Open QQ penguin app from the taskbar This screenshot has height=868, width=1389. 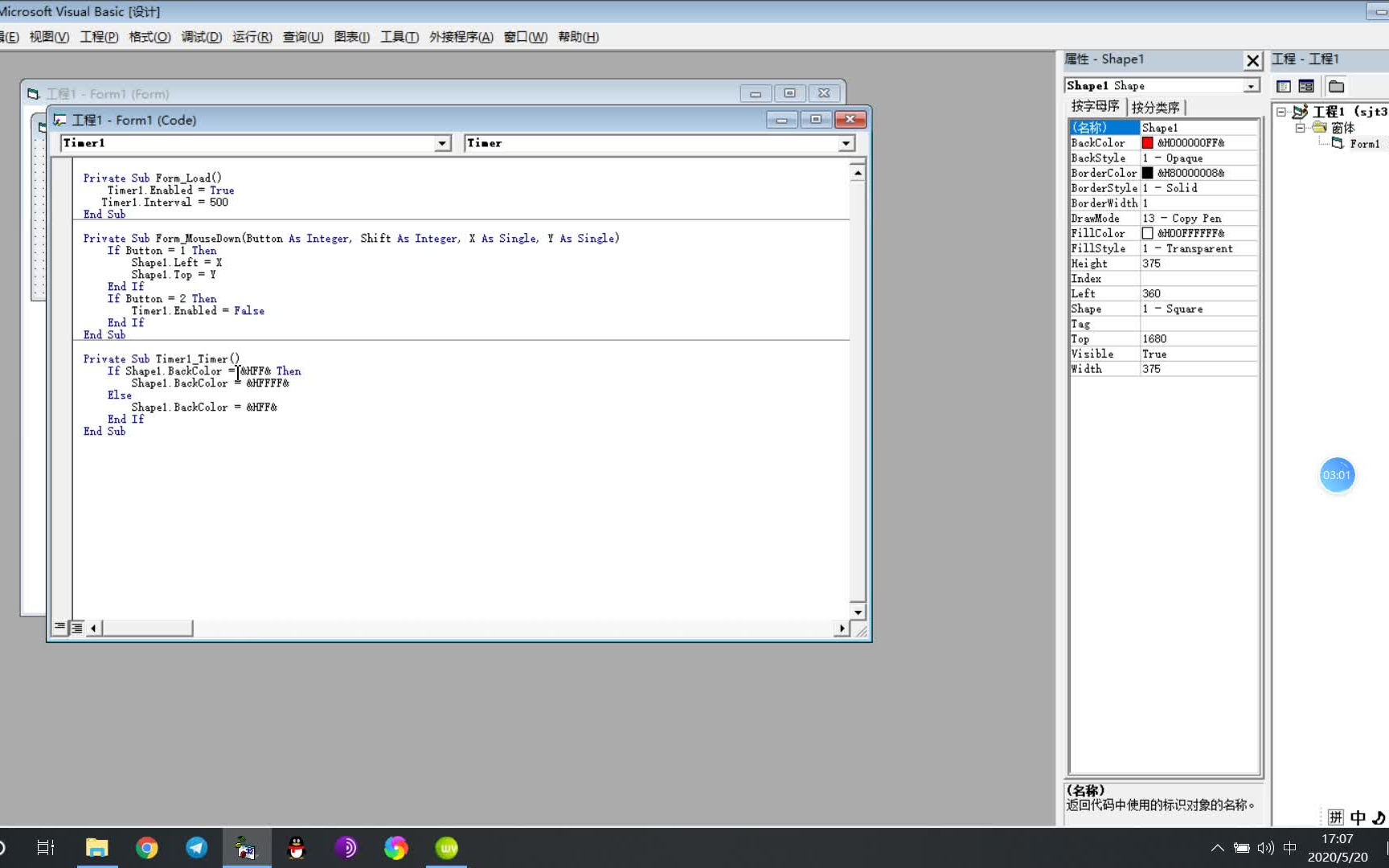coord(297,847)
